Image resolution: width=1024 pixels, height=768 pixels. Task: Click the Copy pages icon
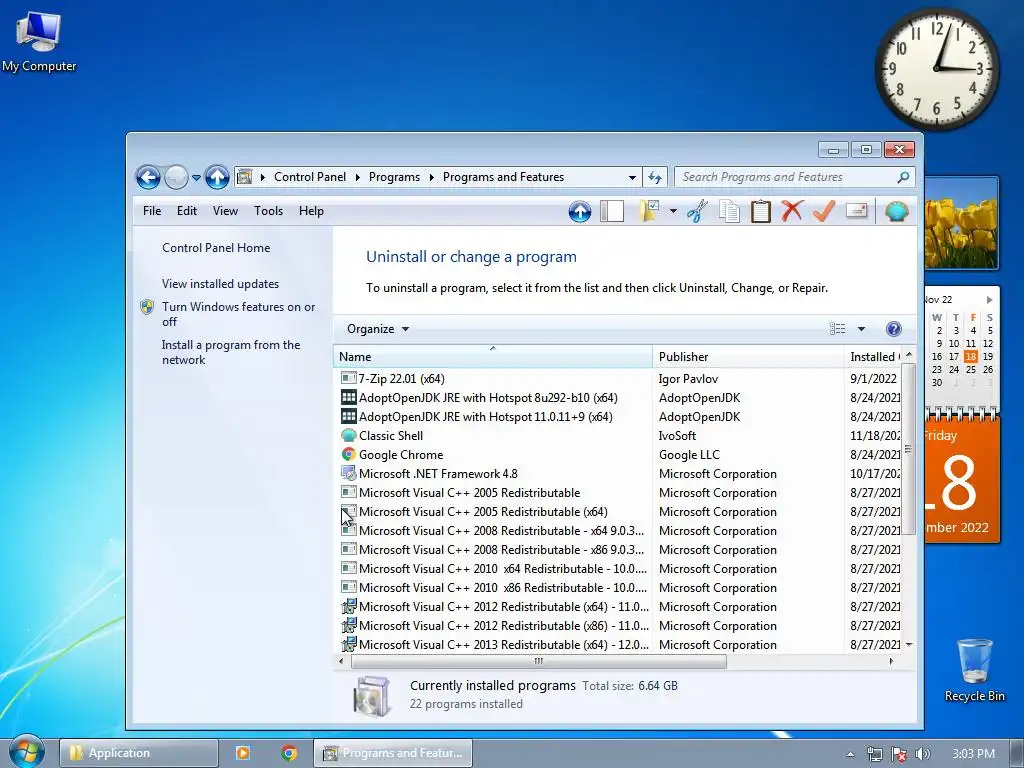[729, 211]
